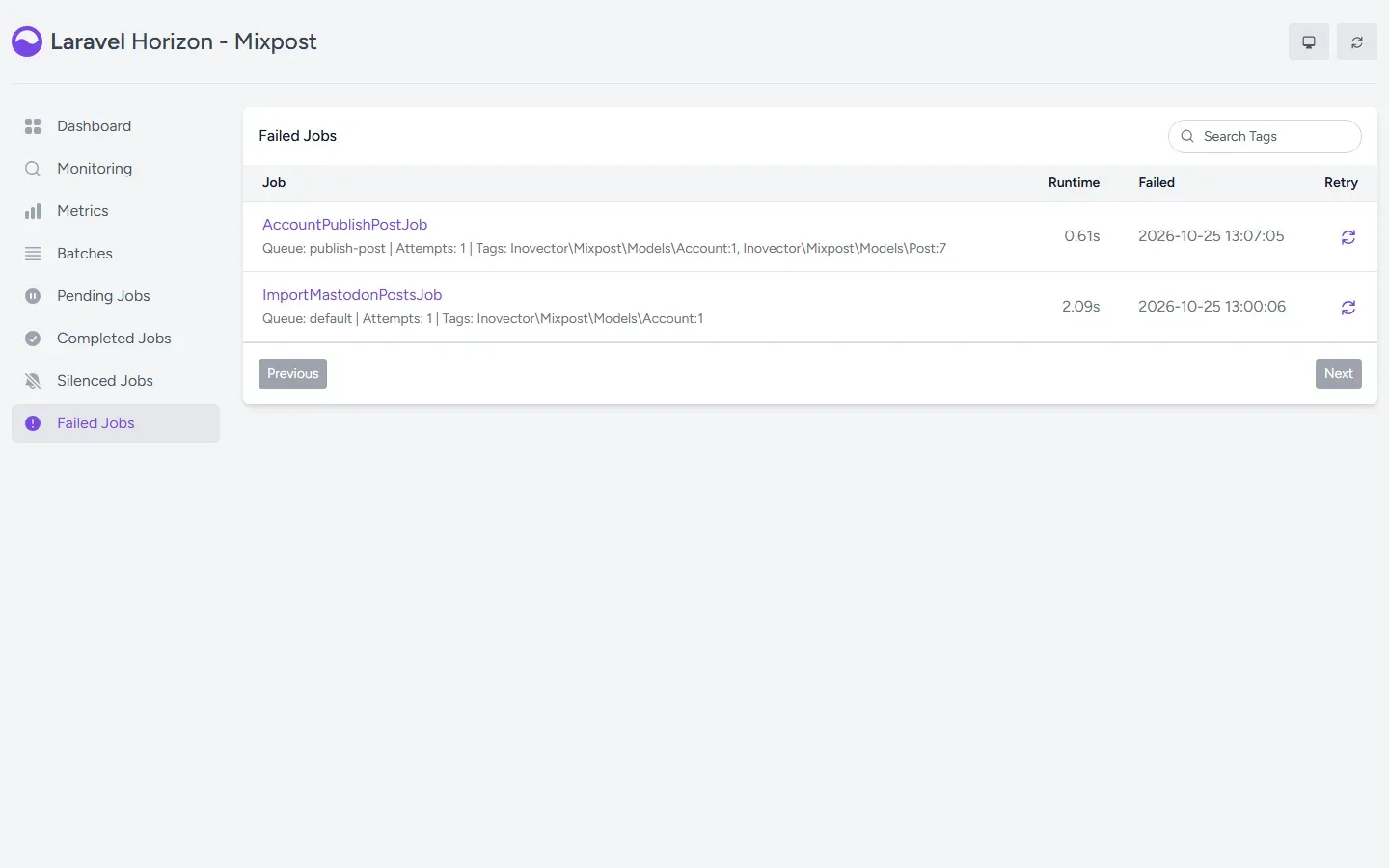1389x868 pixels.
Task: Open the AccountPublishPostJob details link
Action: coord(344,225)
